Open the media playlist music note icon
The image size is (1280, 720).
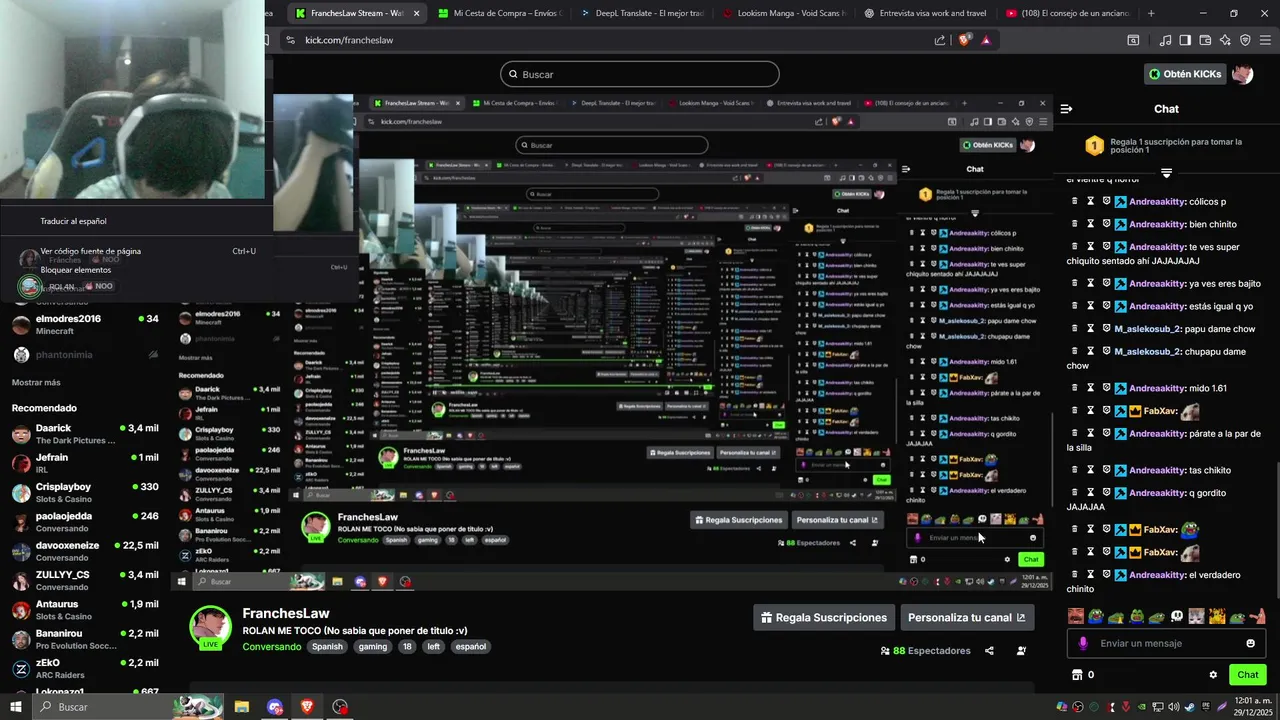[1165, 40]
